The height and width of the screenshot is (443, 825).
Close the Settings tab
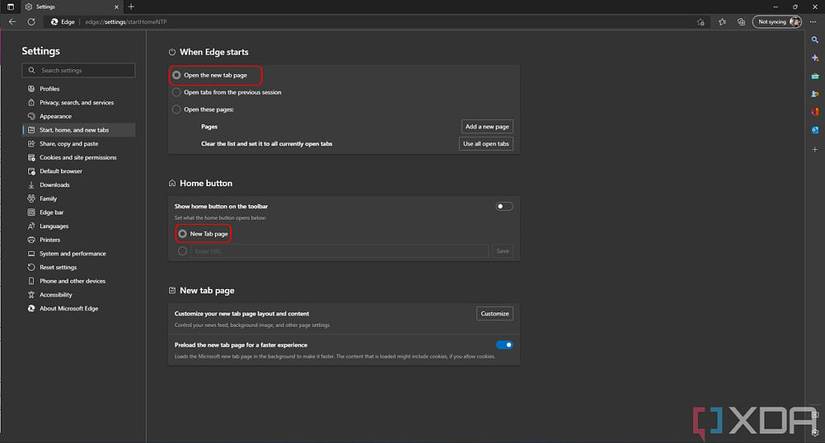coord(116,7)
